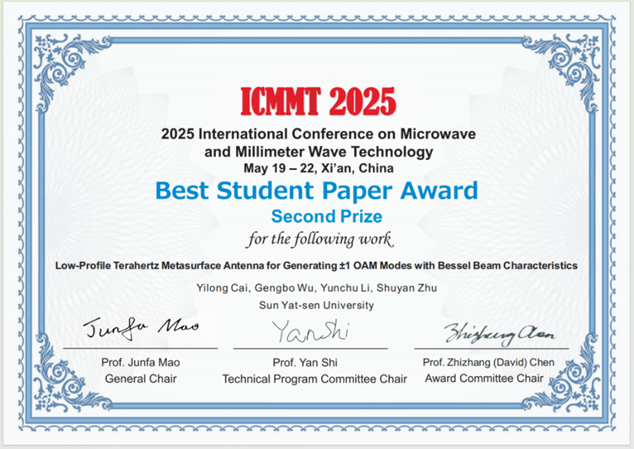Select the Second Prize text
634x449 pixels.
coord(317,216)
